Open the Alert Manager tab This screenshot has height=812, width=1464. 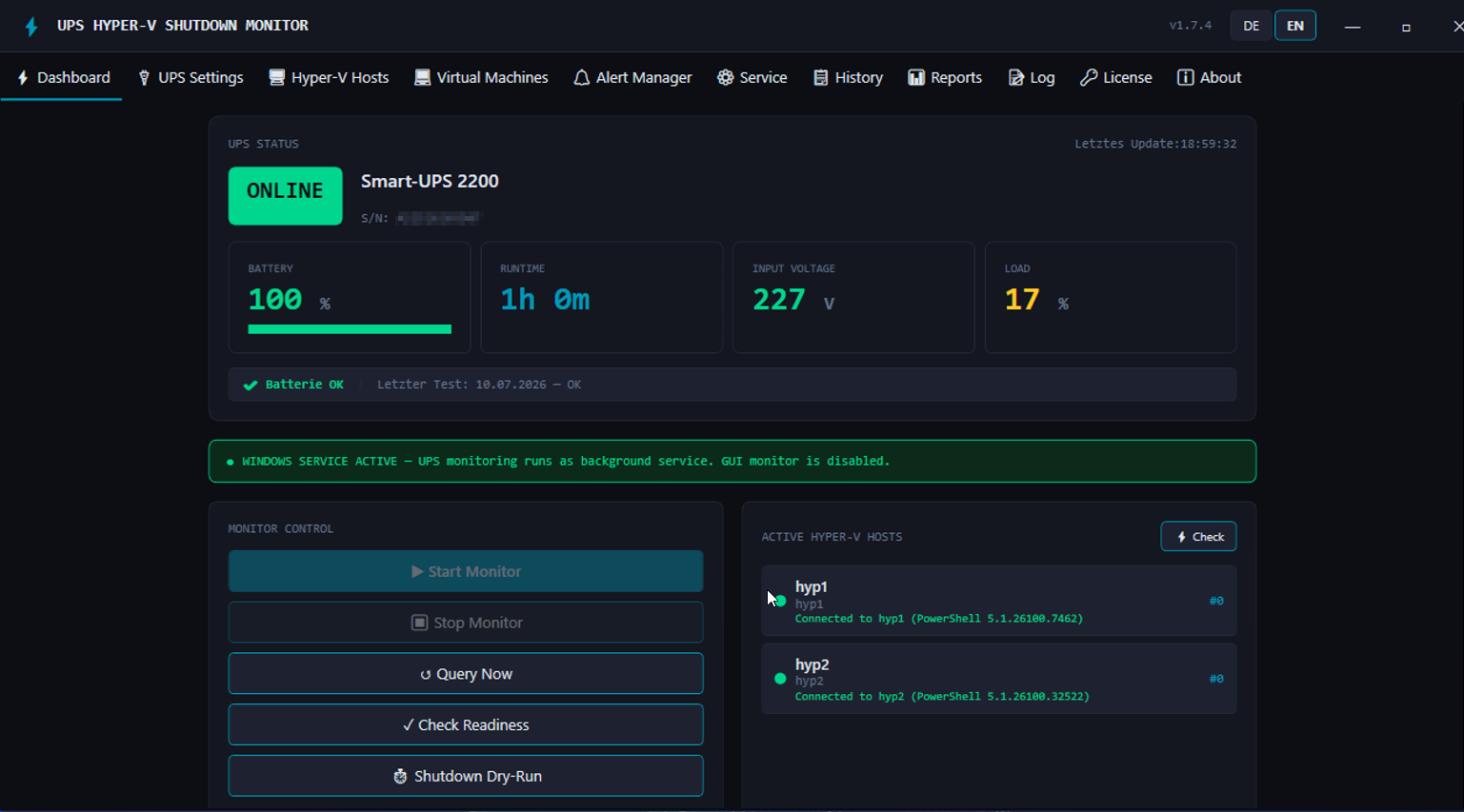pyautogui.click(x=632, y=78)
